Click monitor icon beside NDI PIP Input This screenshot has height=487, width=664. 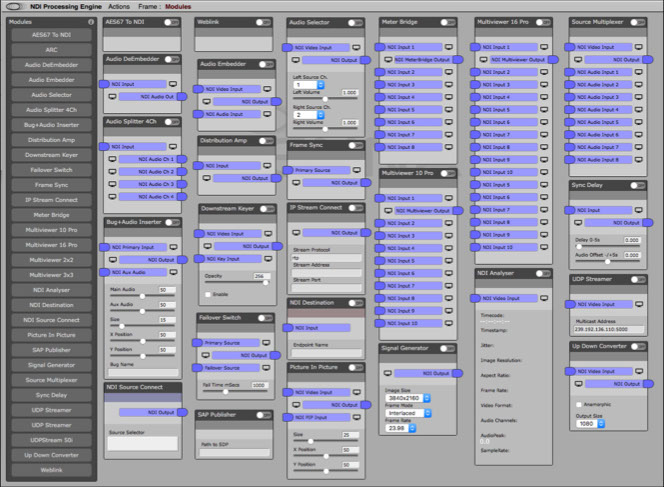click(357, 418)
